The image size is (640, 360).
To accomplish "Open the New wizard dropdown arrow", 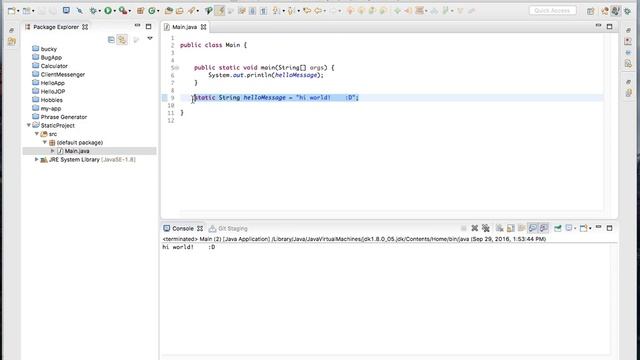I will point(18,11).
